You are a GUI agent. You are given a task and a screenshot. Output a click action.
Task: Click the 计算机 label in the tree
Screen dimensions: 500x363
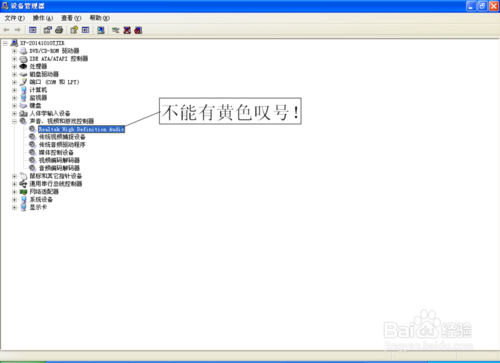coord(38,90)
